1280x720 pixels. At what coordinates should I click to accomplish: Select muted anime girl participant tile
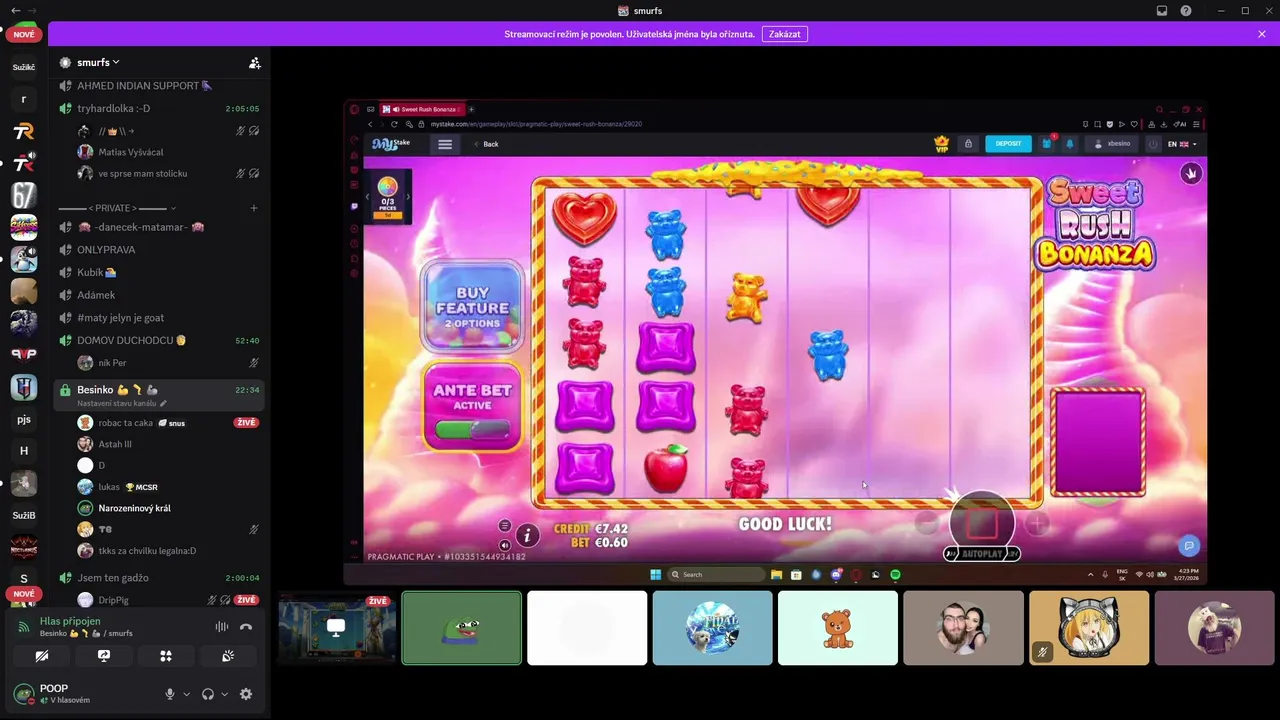coord(1089,628)
